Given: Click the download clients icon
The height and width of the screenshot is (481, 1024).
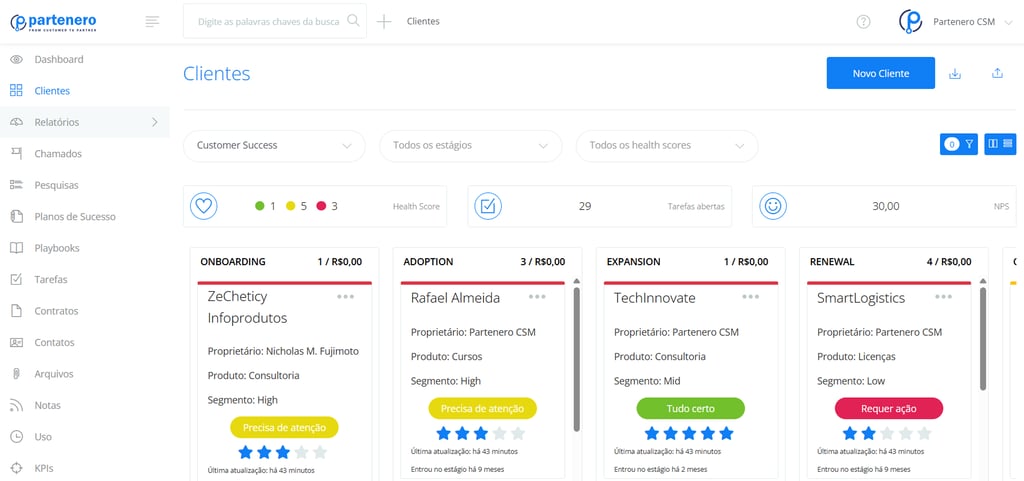Looking at the screenshot, I should coord(955,73).
